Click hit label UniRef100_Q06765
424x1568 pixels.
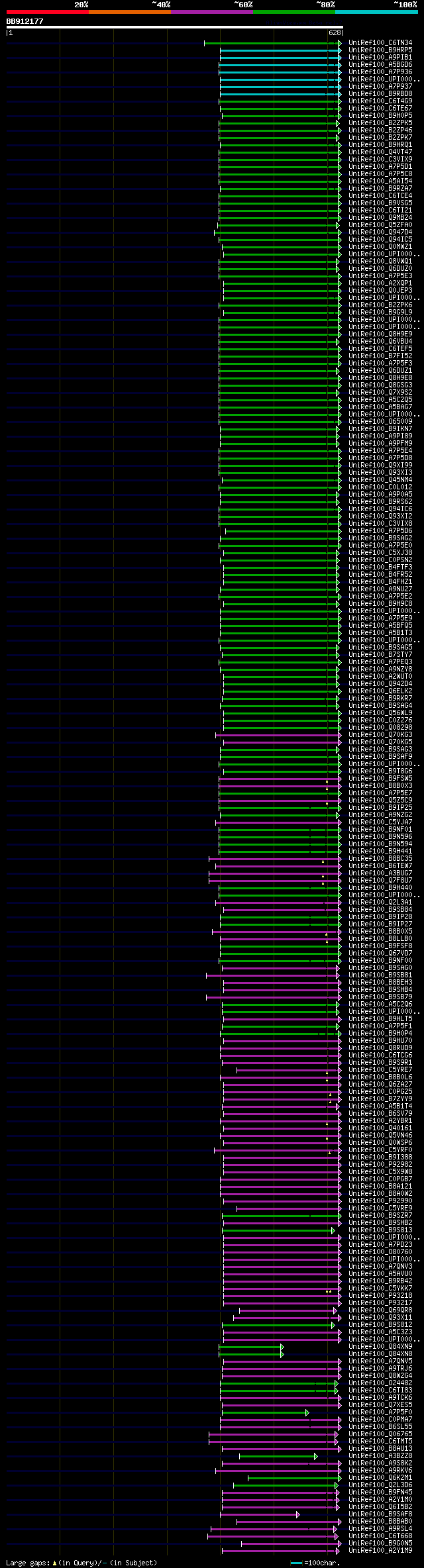pyautogui.click(x=380, y=1434)
